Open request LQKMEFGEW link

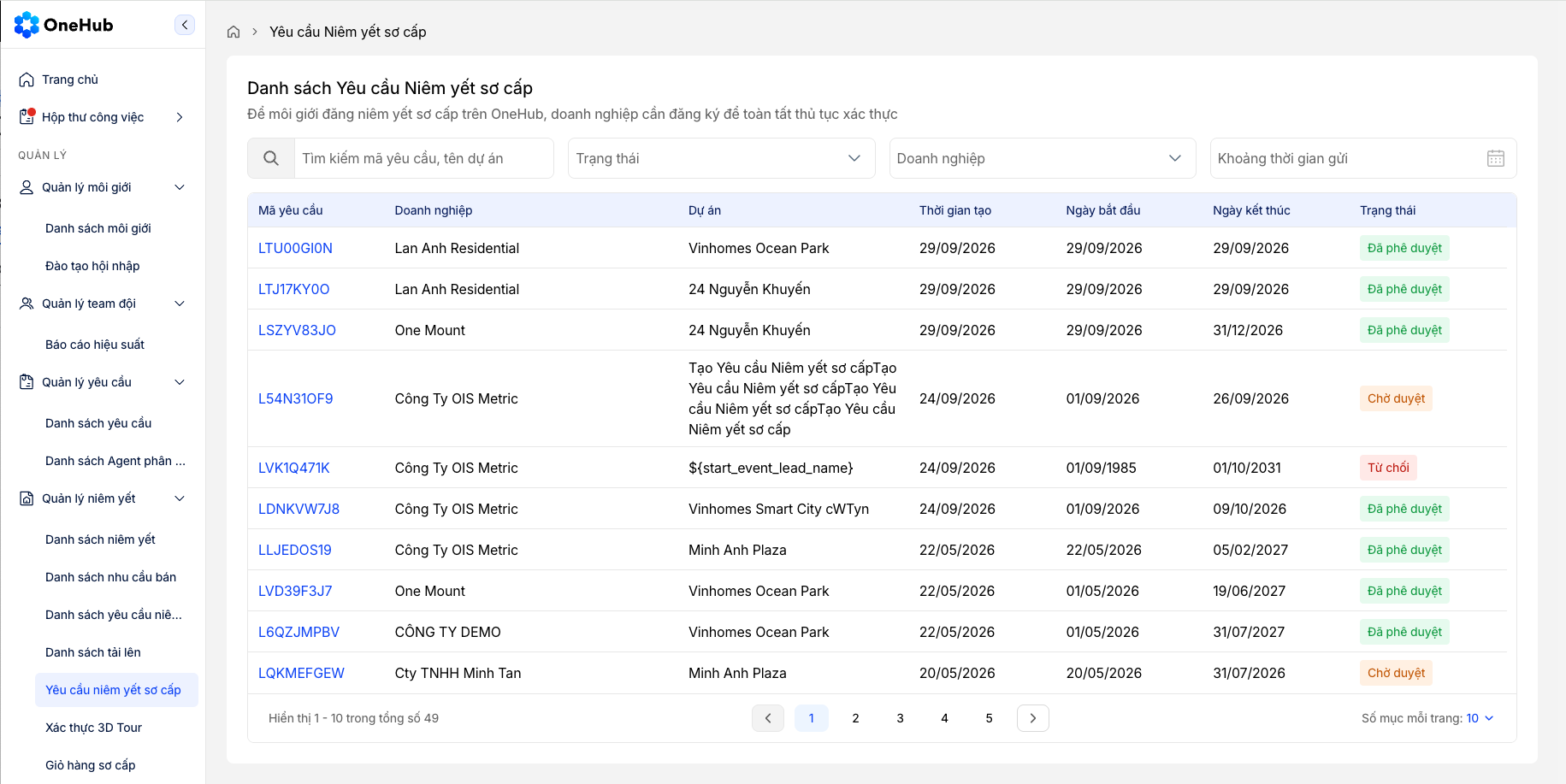pos(301,673)
